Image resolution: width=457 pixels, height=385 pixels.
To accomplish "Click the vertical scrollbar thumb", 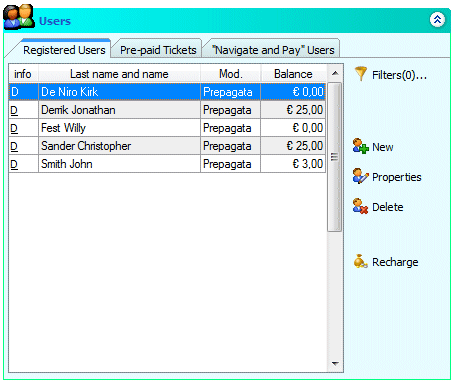I will pyautogui.click(x=334, y=157).
